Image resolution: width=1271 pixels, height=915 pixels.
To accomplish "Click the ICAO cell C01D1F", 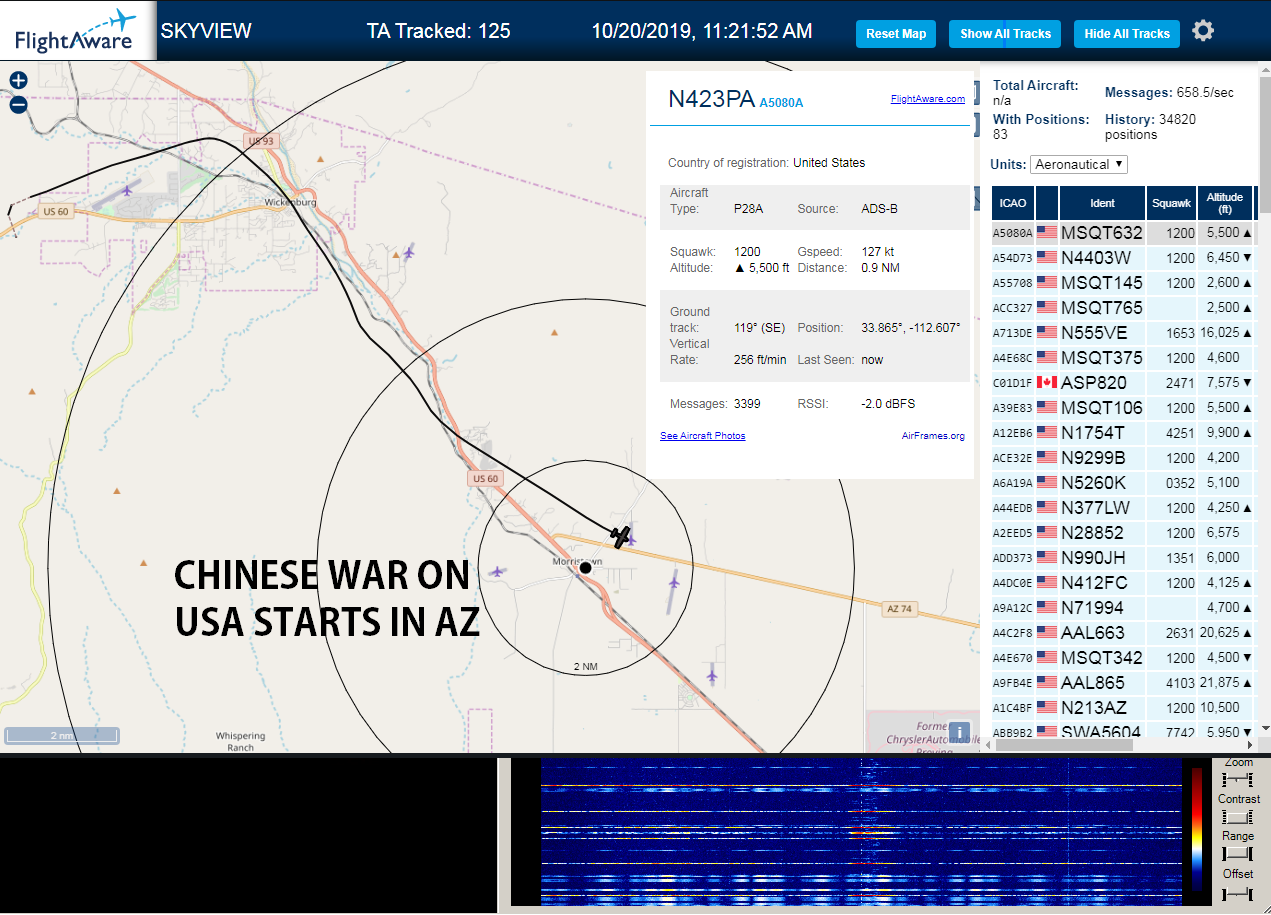I will [1012, 383].
